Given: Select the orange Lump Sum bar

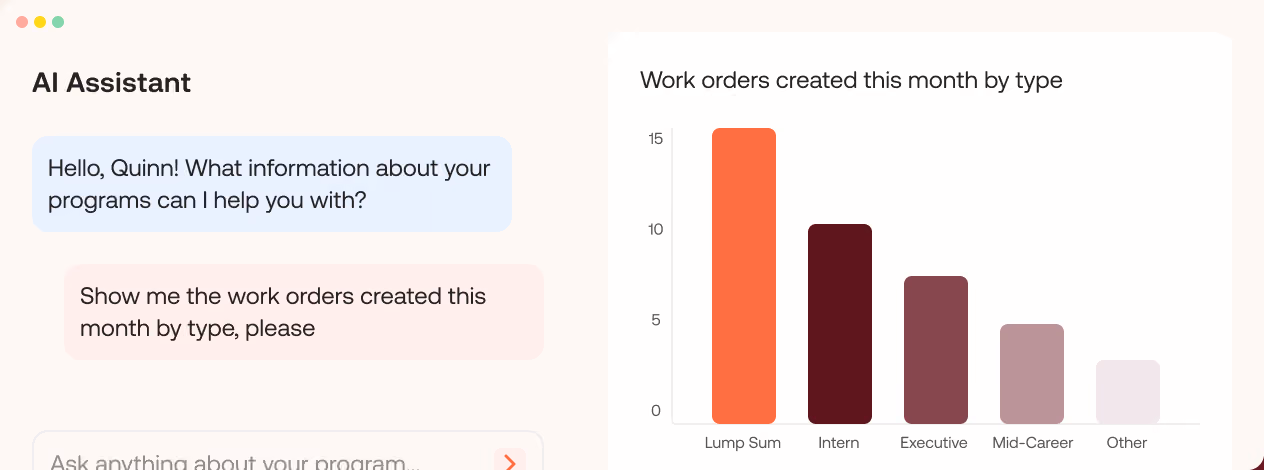Looking at the screenshot, I should point(744,276).
